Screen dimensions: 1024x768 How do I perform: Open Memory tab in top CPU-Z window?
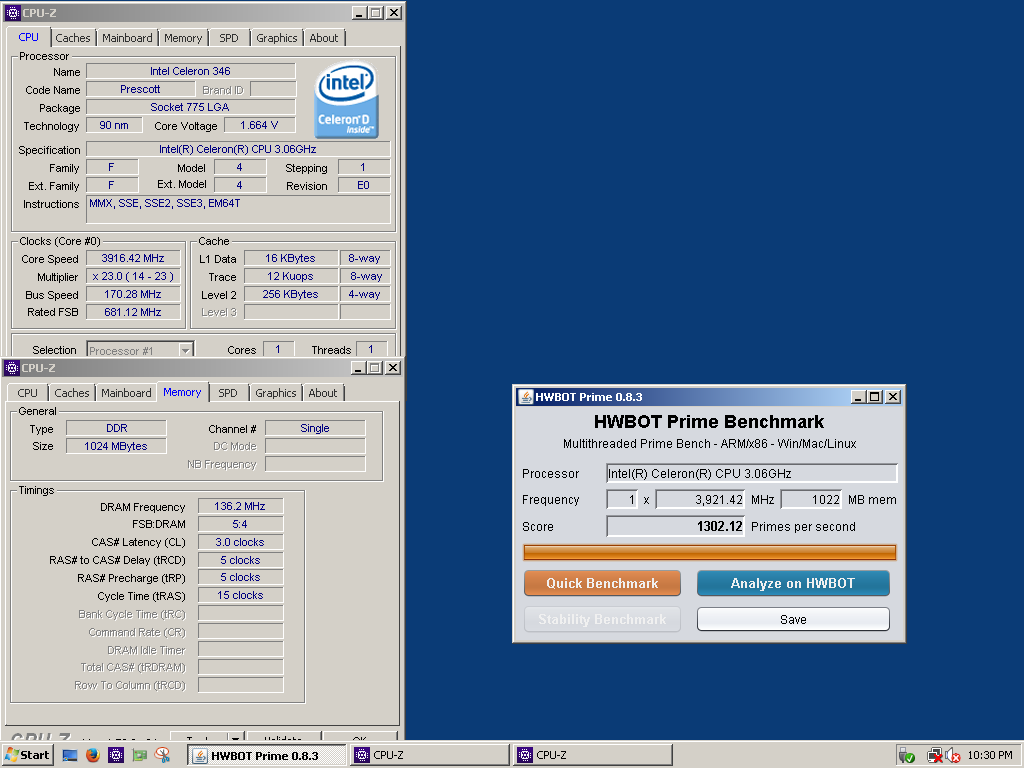(183, 38)
